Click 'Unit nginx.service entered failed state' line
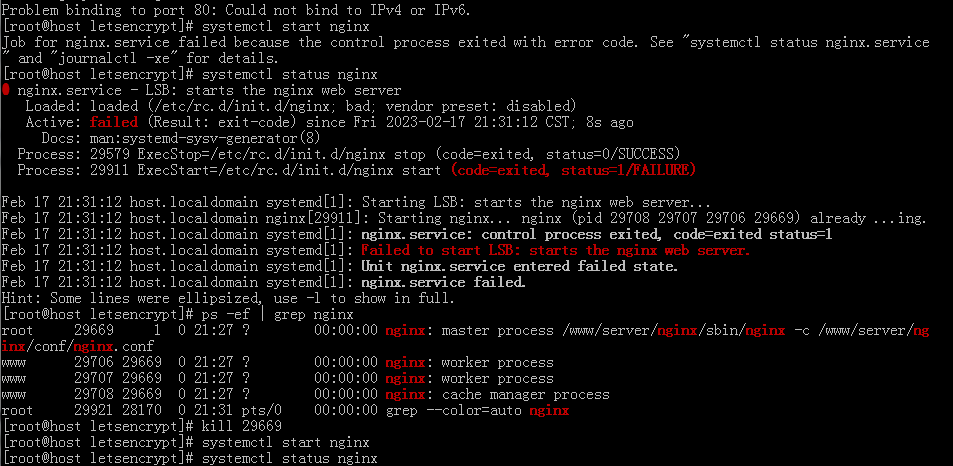Viewport: 953px width, 466px height. click(519, 266)
